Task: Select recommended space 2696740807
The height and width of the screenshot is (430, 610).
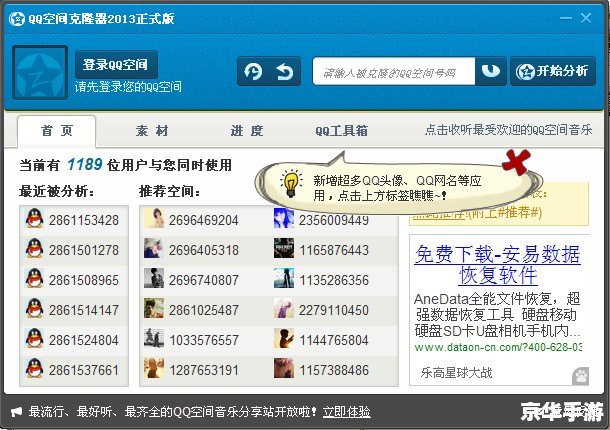Action: coord(203,280)
